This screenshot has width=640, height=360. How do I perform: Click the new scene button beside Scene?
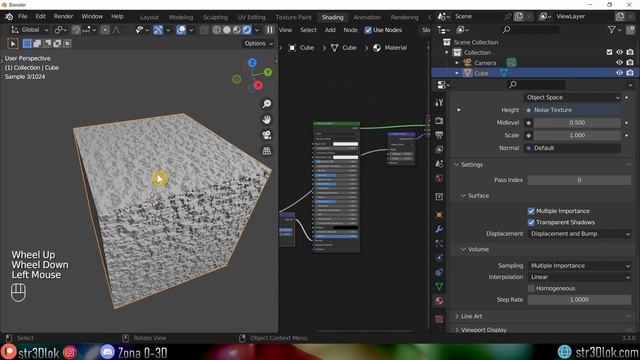click(x=519, y=17)
